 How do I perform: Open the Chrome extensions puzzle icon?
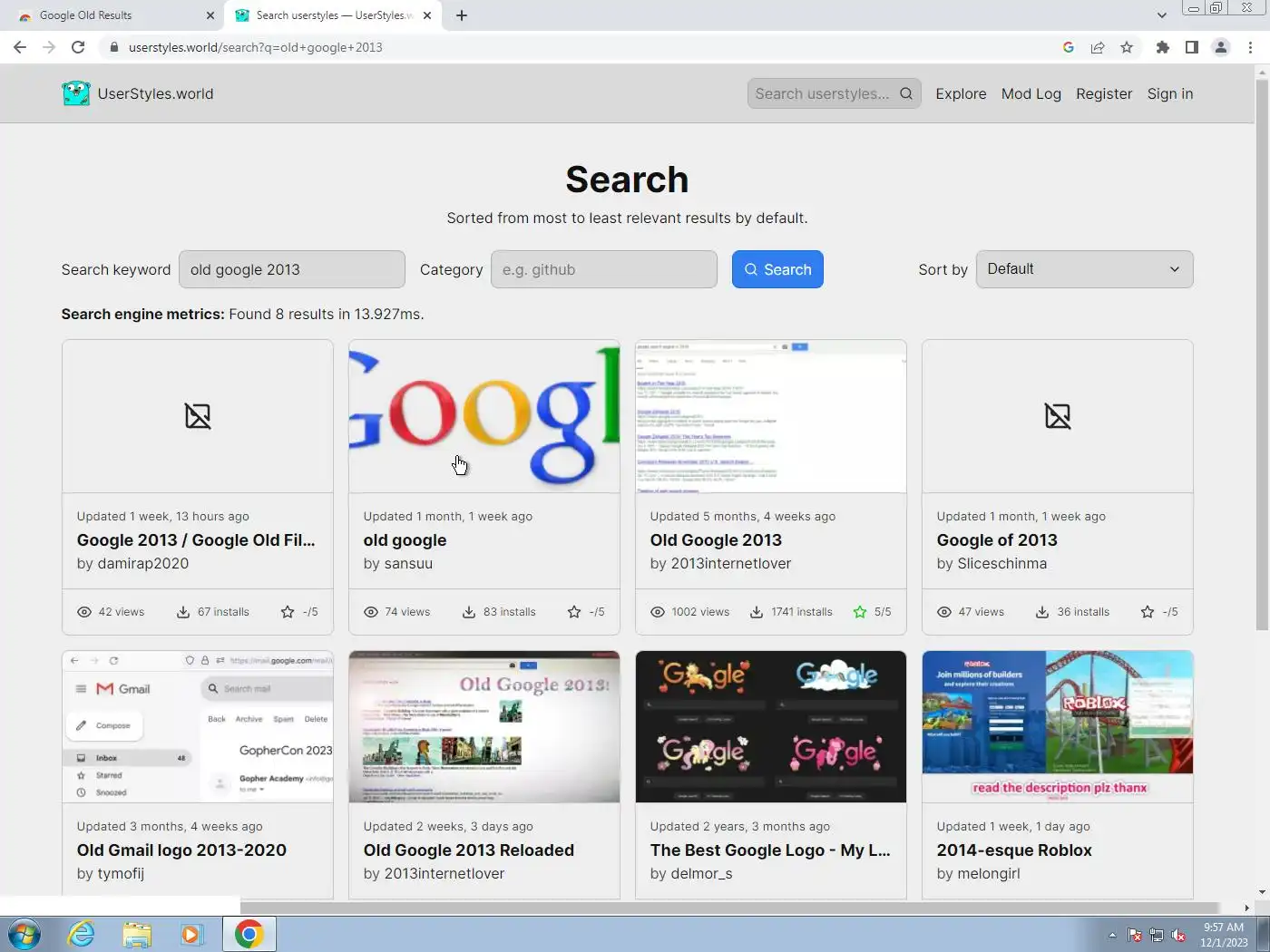[1163, 47]
